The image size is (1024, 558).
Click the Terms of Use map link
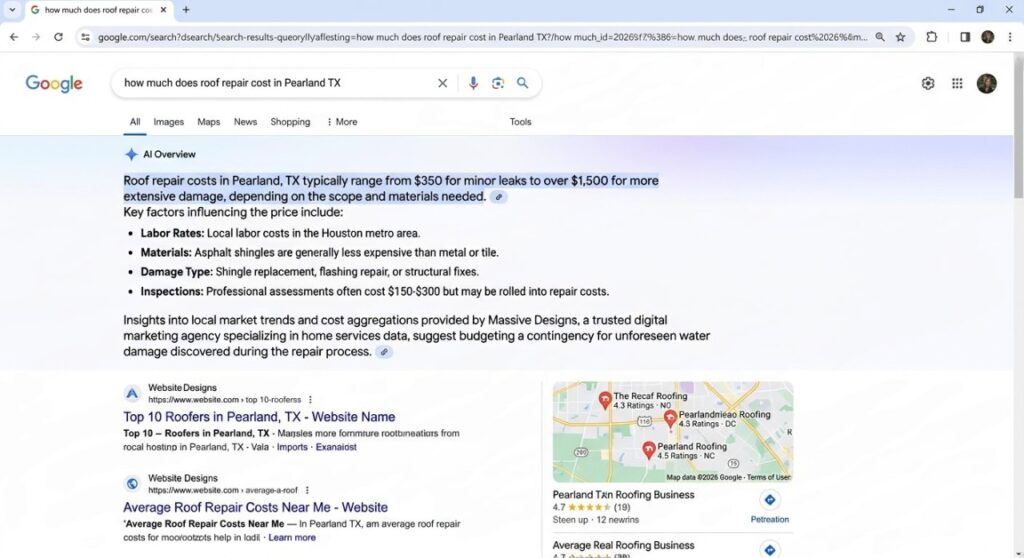769,478
